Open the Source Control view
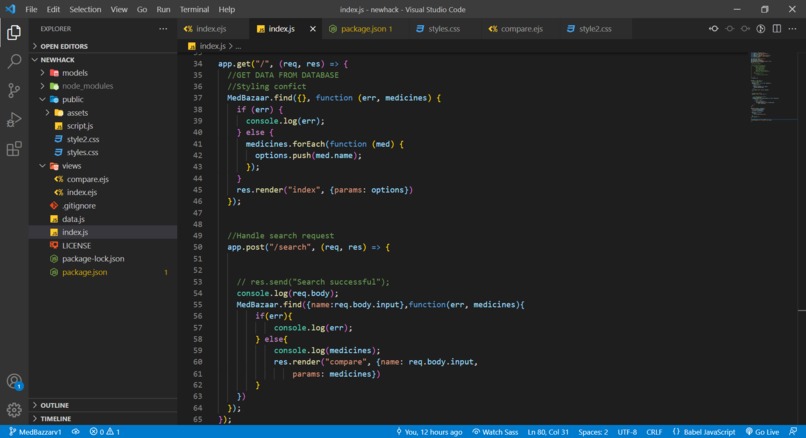 [14, 90]
